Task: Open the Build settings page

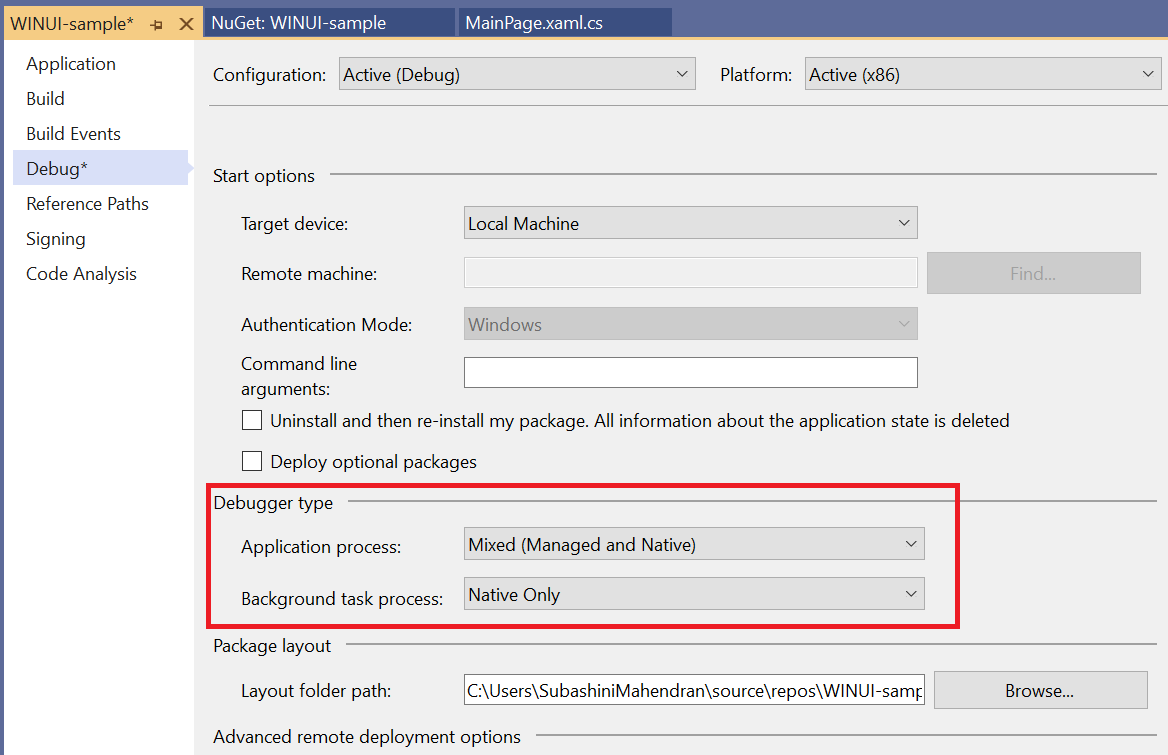Action: [45, 98]
